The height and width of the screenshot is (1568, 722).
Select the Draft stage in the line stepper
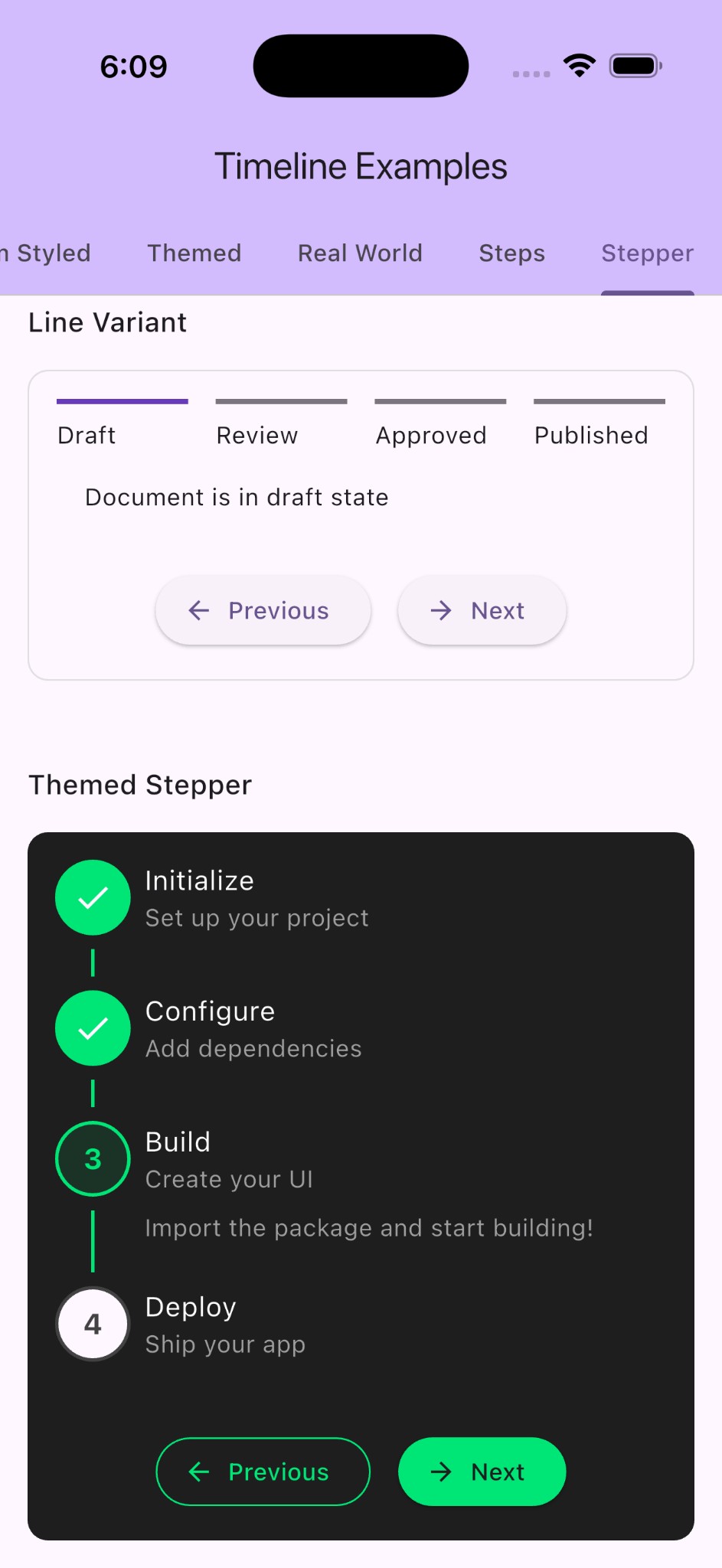86,435
